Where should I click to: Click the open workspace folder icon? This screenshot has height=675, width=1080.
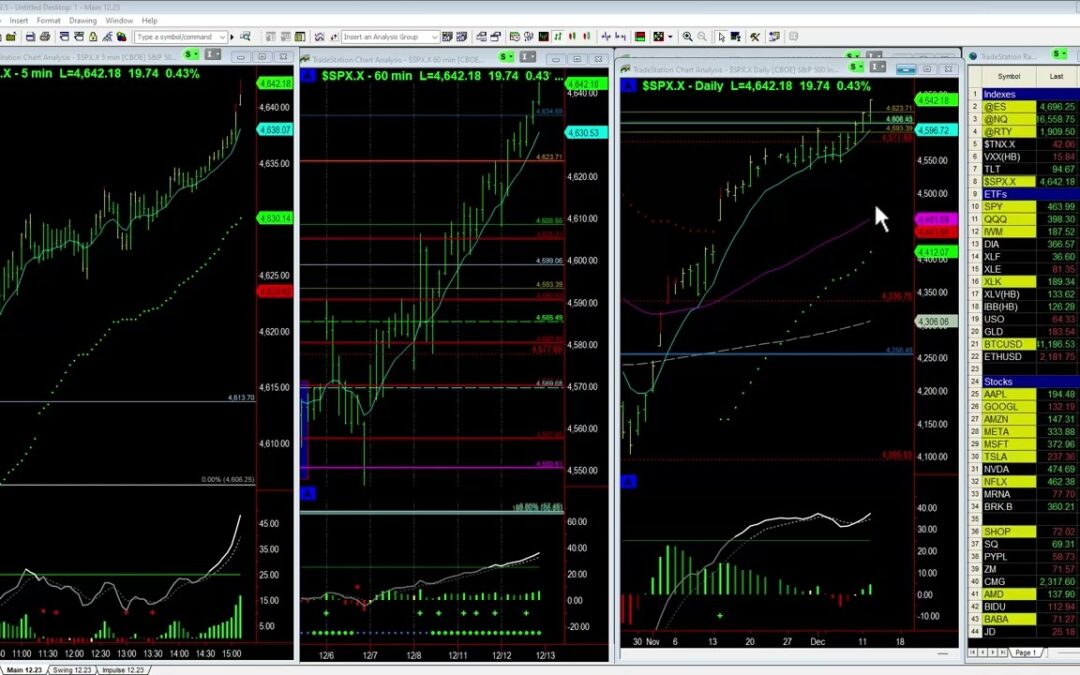tap(10, 37)
